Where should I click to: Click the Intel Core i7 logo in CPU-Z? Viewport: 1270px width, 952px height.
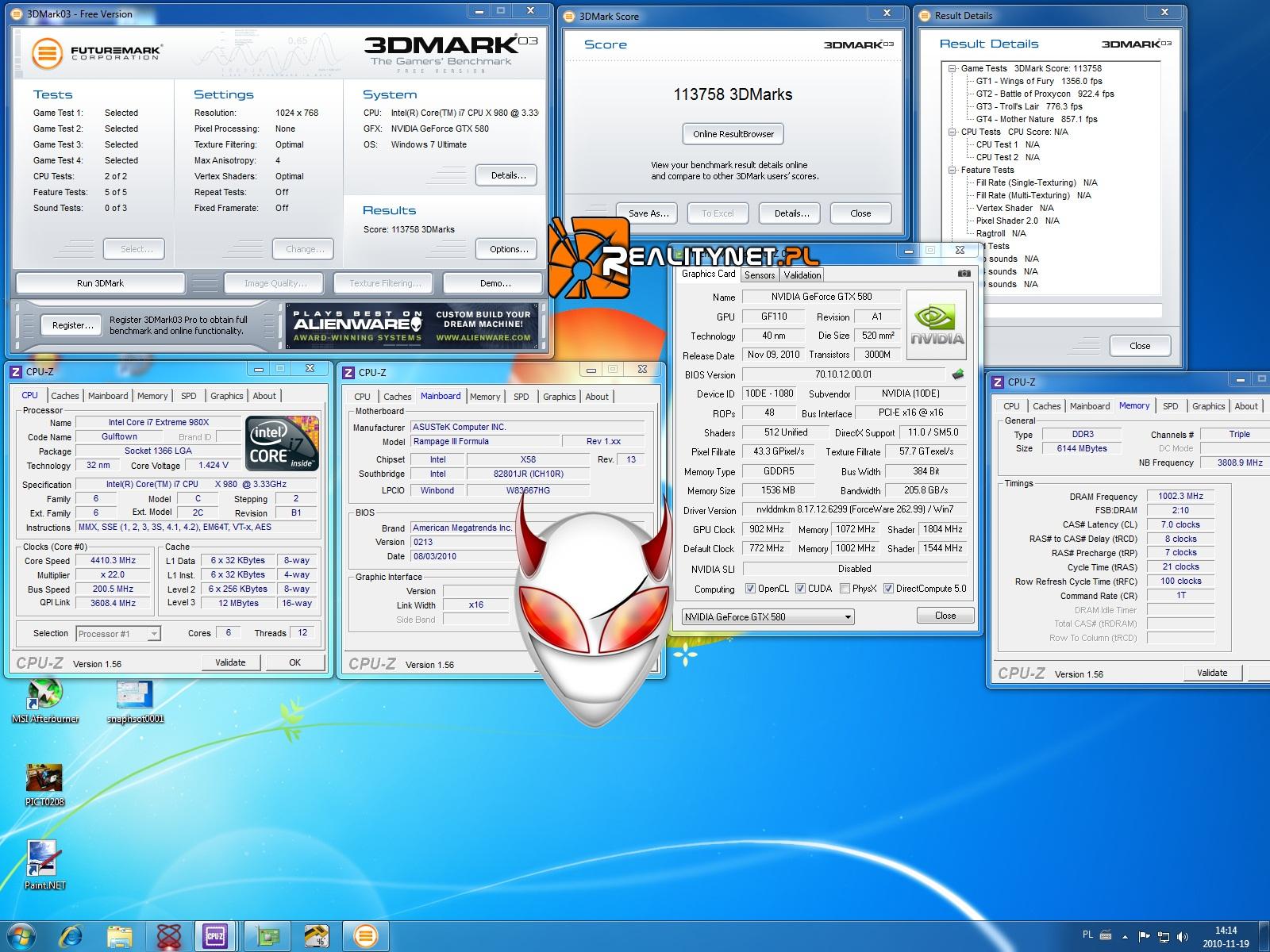coord(283,443)
